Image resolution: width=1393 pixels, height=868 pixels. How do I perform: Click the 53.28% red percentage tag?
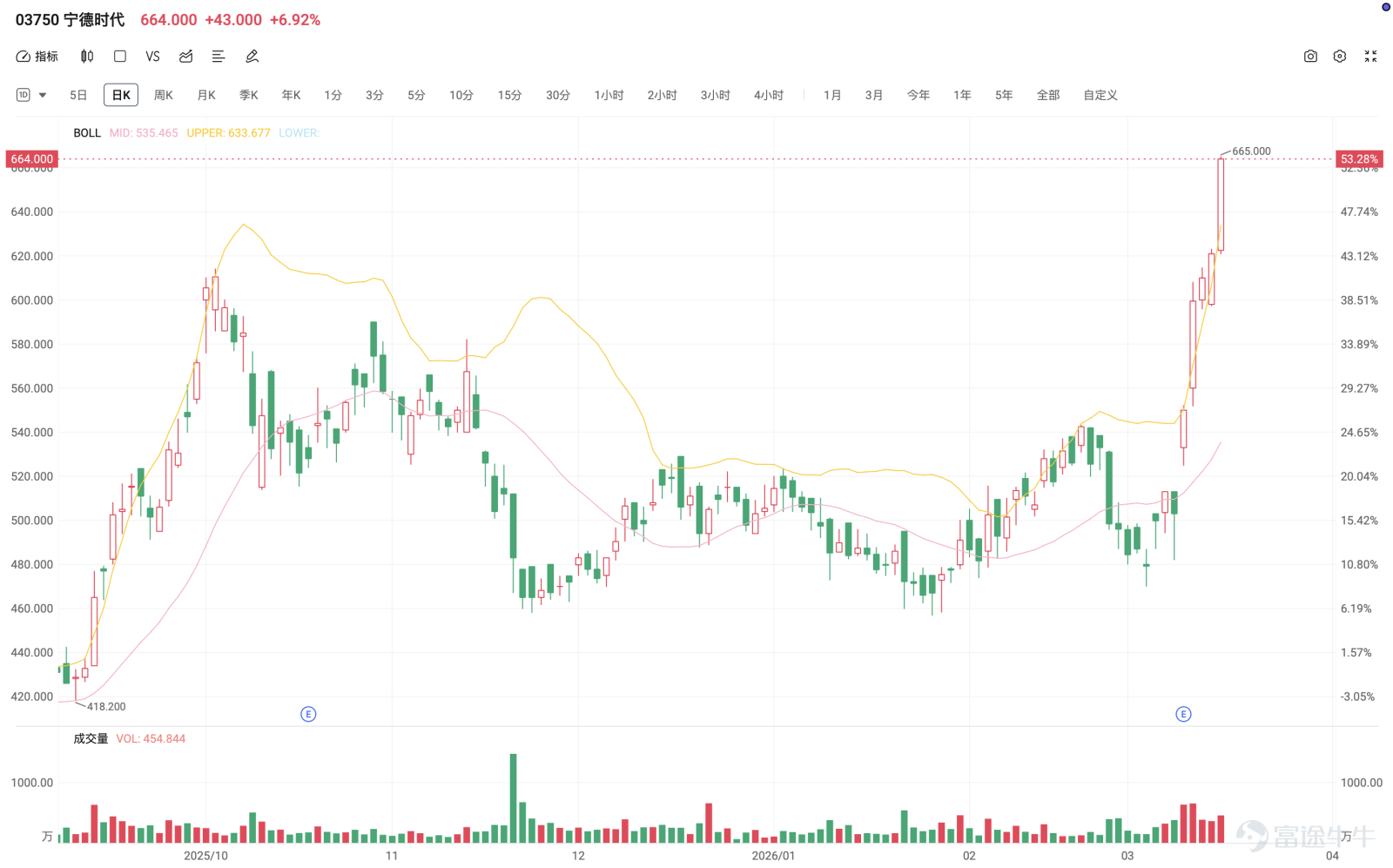(x=1359, y=159)
